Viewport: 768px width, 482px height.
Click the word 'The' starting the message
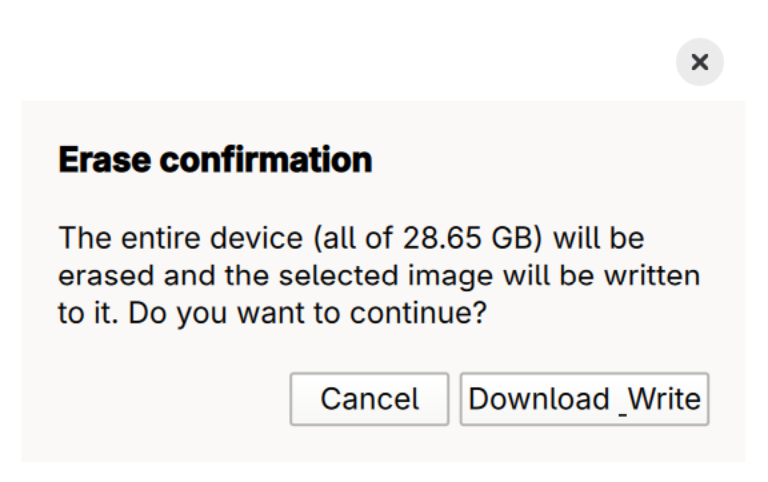point(85,238)
